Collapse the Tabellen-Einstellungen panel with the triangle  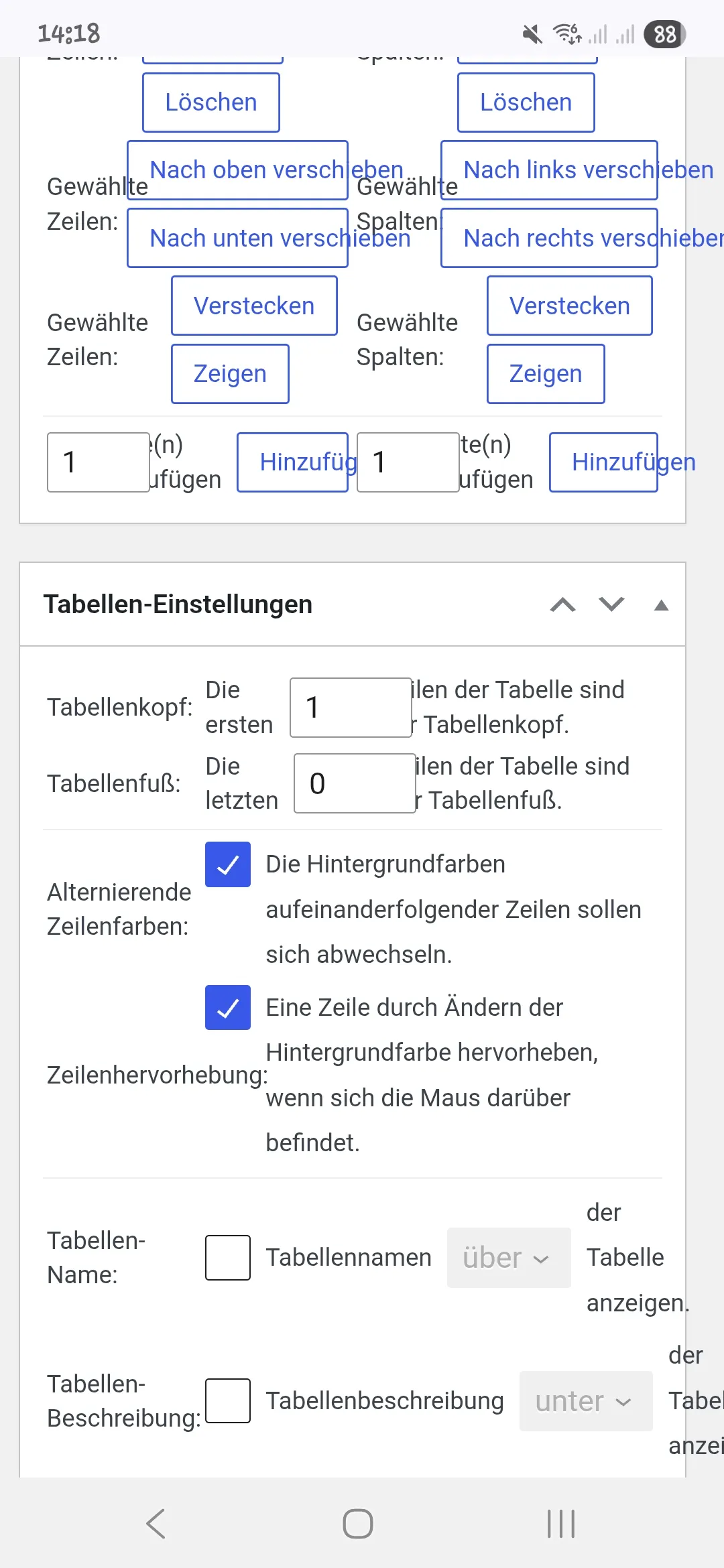[661, 605]
